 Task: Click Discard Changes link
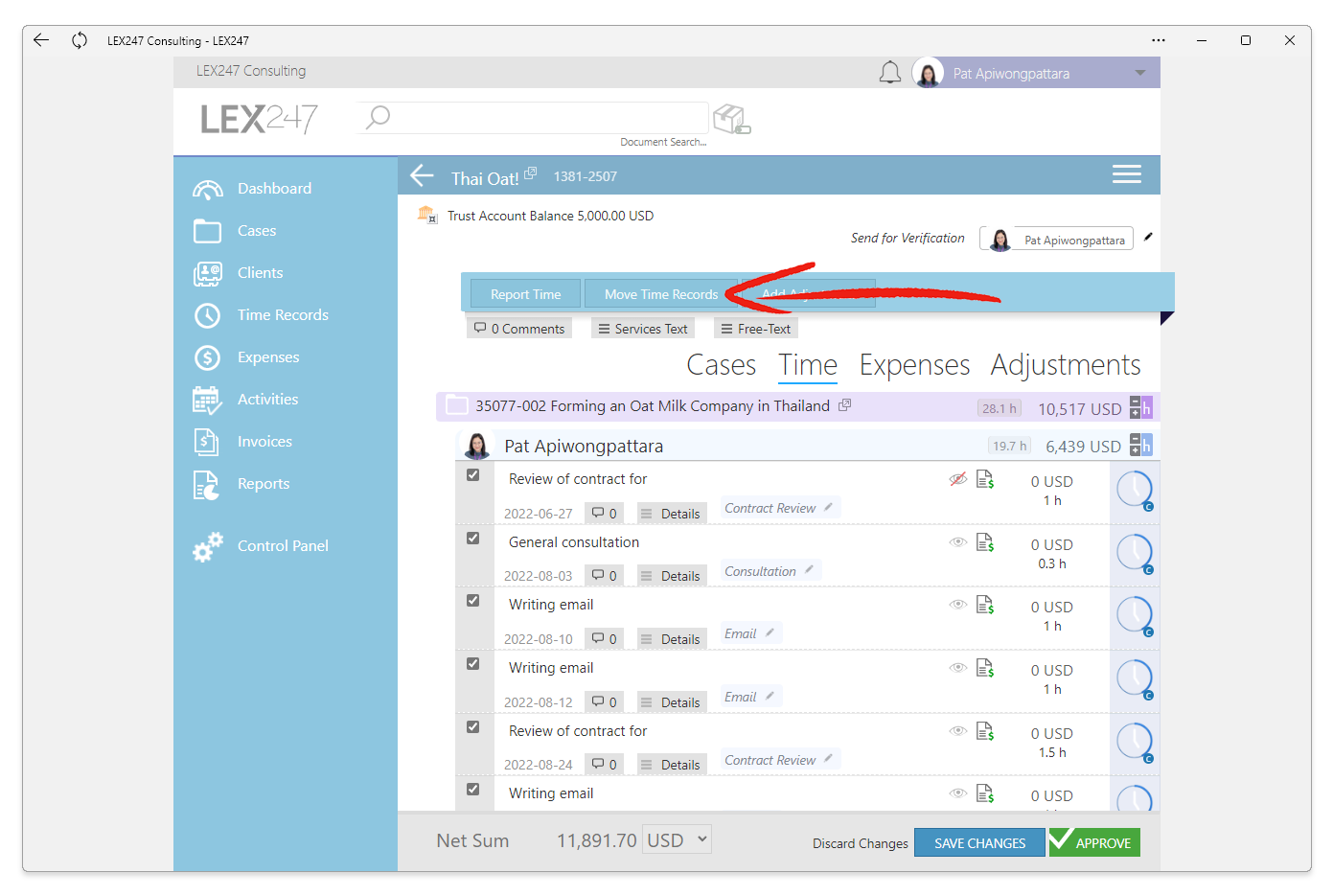coord(861,844)
